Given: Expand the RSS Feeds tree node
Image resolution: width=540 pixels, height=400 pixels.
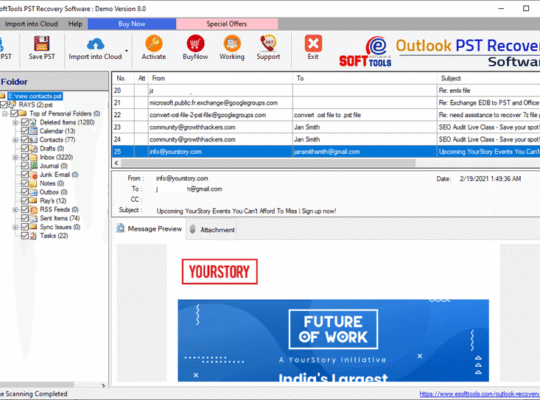Looking at the screenshot, I should point(15,209).
